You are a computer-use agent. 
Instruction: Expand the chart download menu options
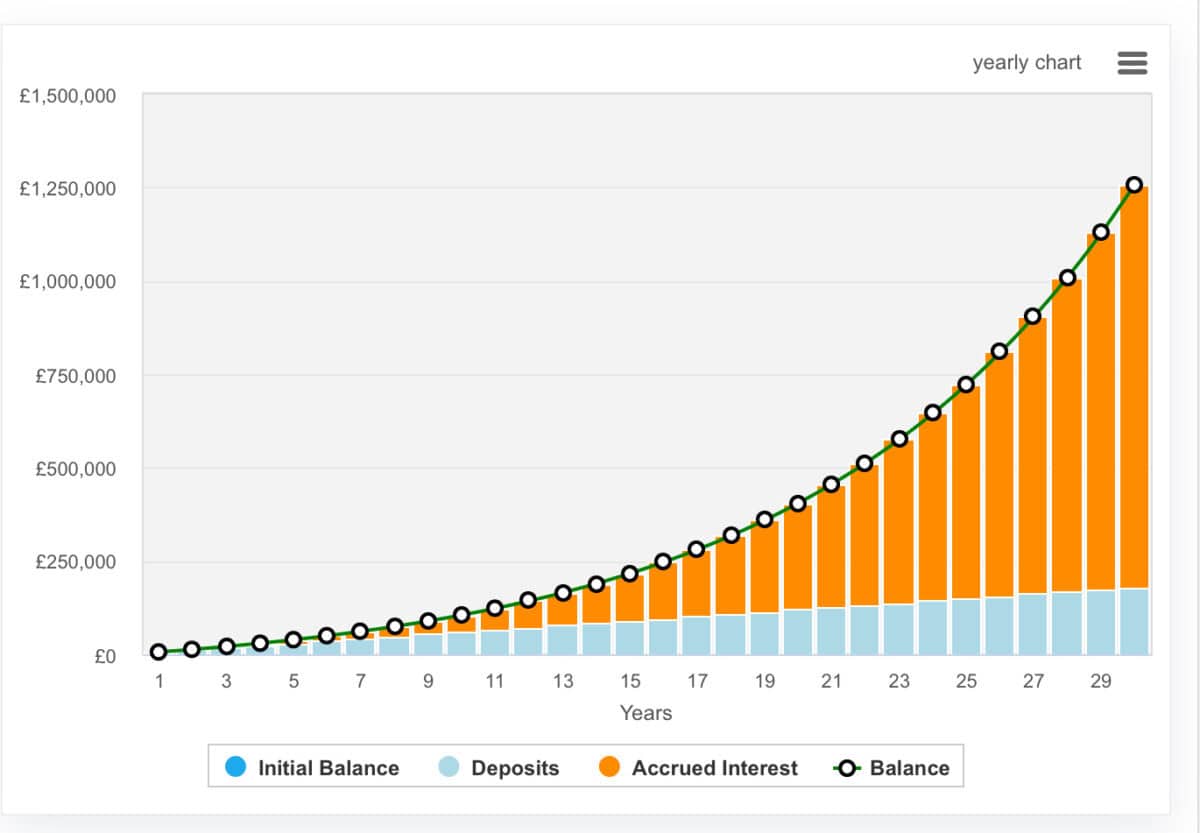coord(1132,62)
